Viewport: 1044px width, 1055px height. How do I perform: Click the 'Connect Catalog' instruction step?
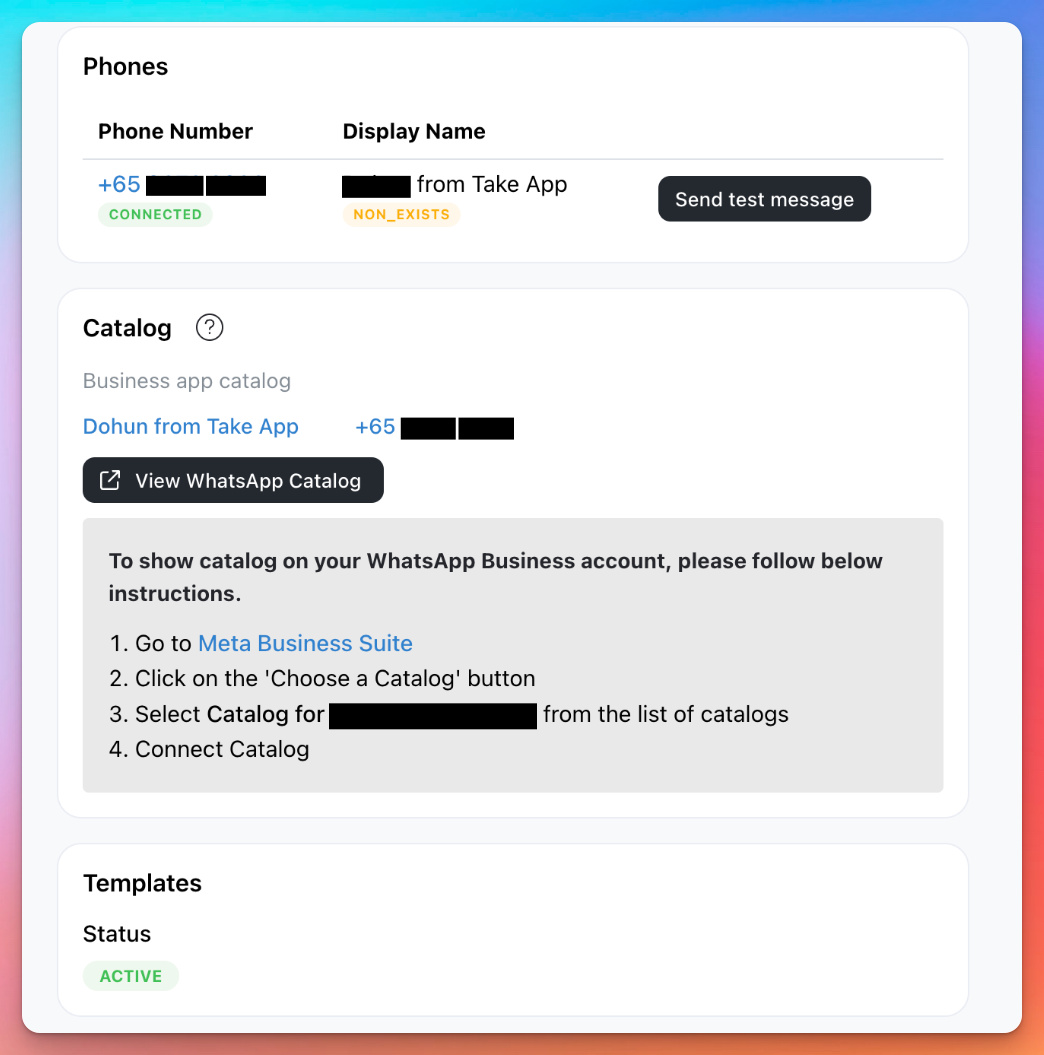tap(209, 750)
